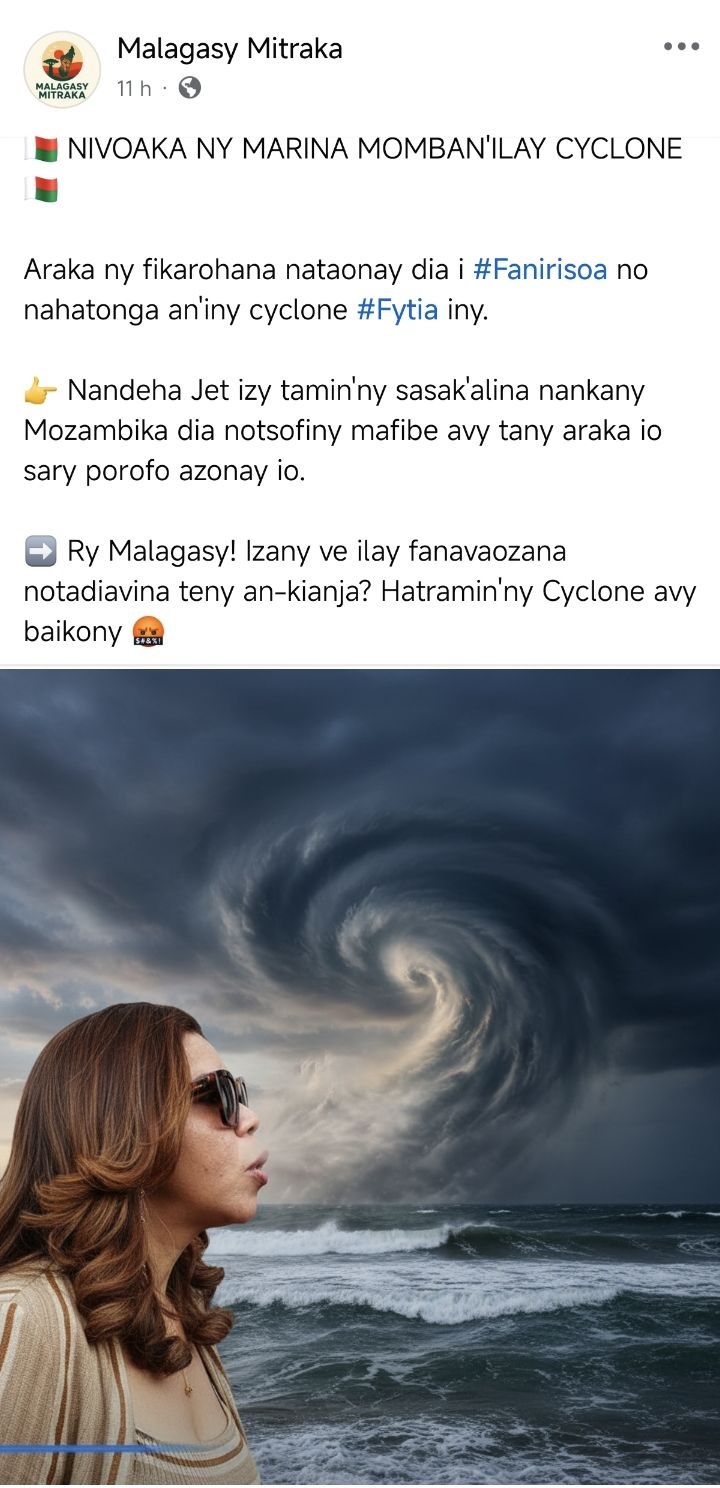Click the 11 h post timestamp

point(134,88)
